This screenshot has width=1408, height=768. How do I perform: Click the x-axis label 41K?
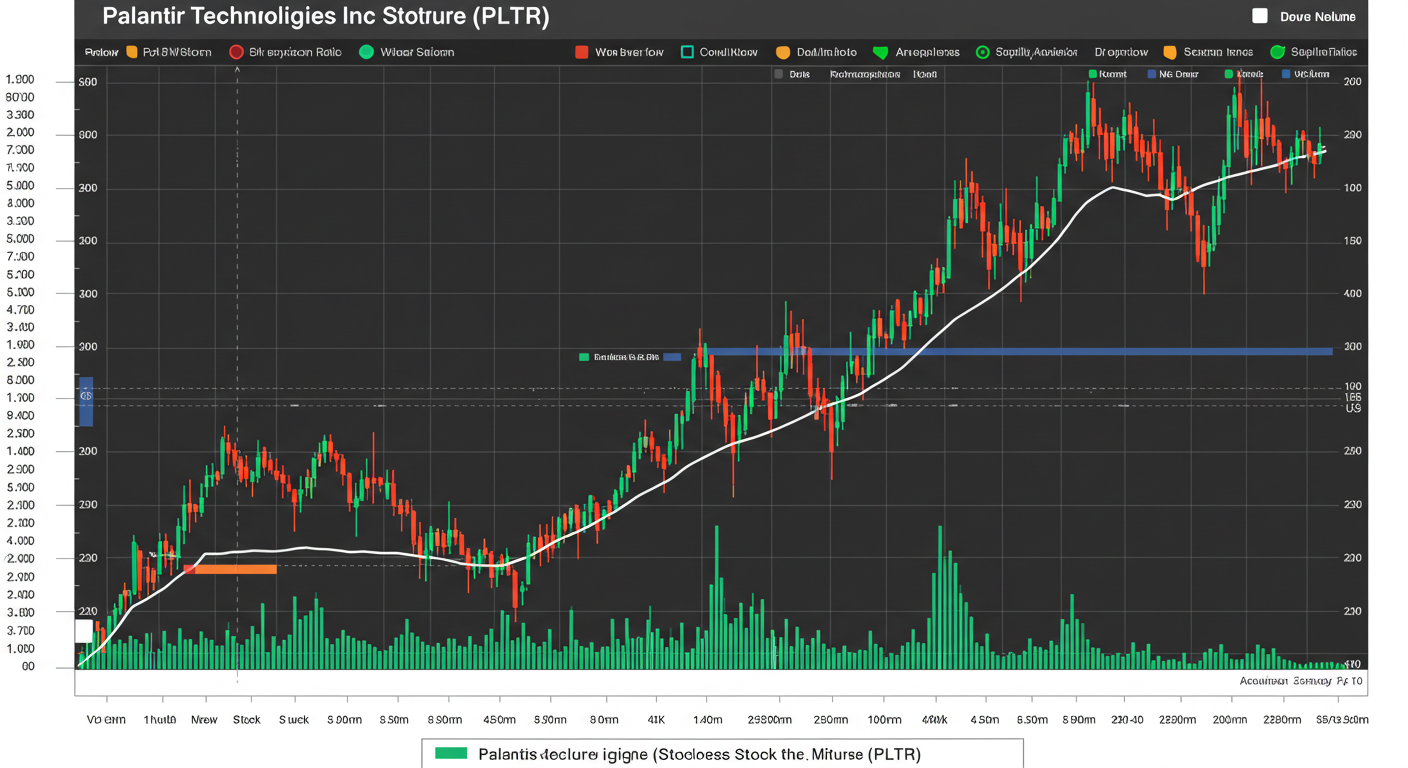pos(656,719)
